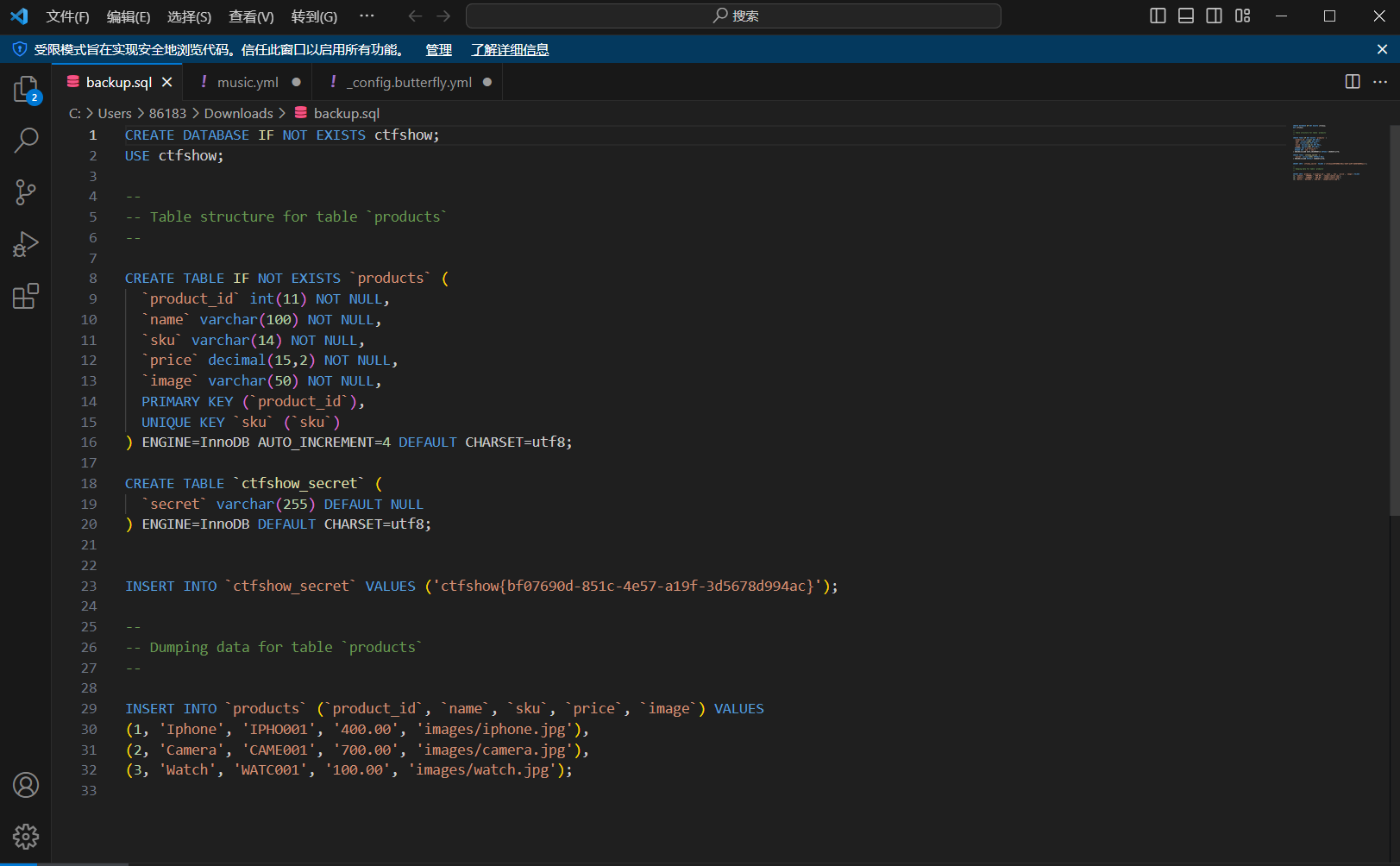Open the Source Control view
Screen dimensions: 1400x866
pyautogui.click(x=26, y=191)
